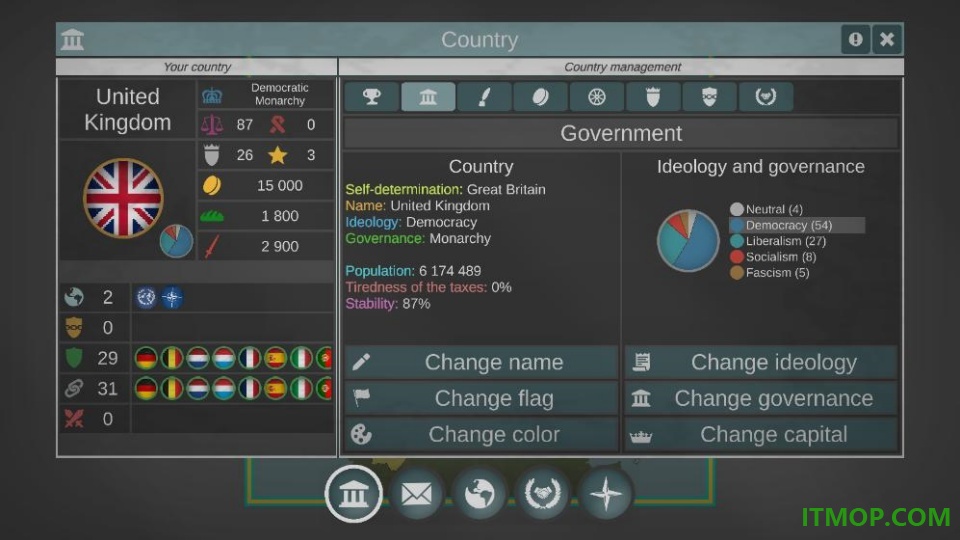
Task: Click the scales stability icon
Action: tap(212, 125)
